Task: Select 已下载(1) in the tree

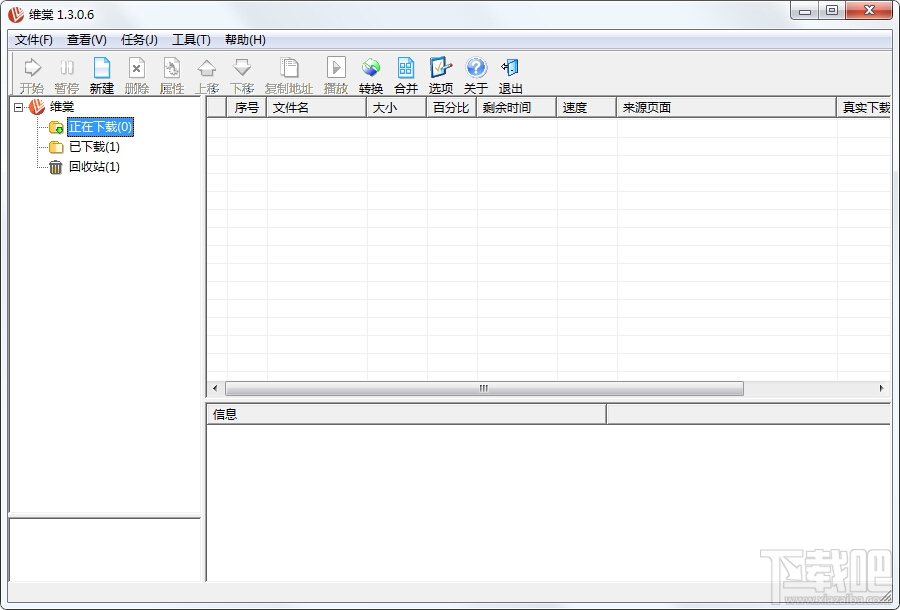Action: [94, 147]
